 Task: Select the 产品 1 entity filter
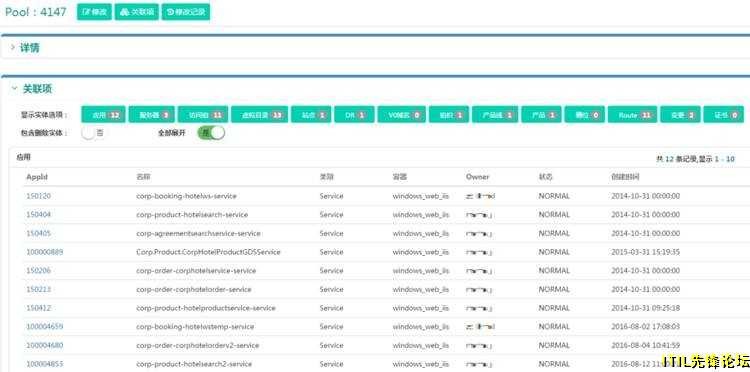coord(541,115)
